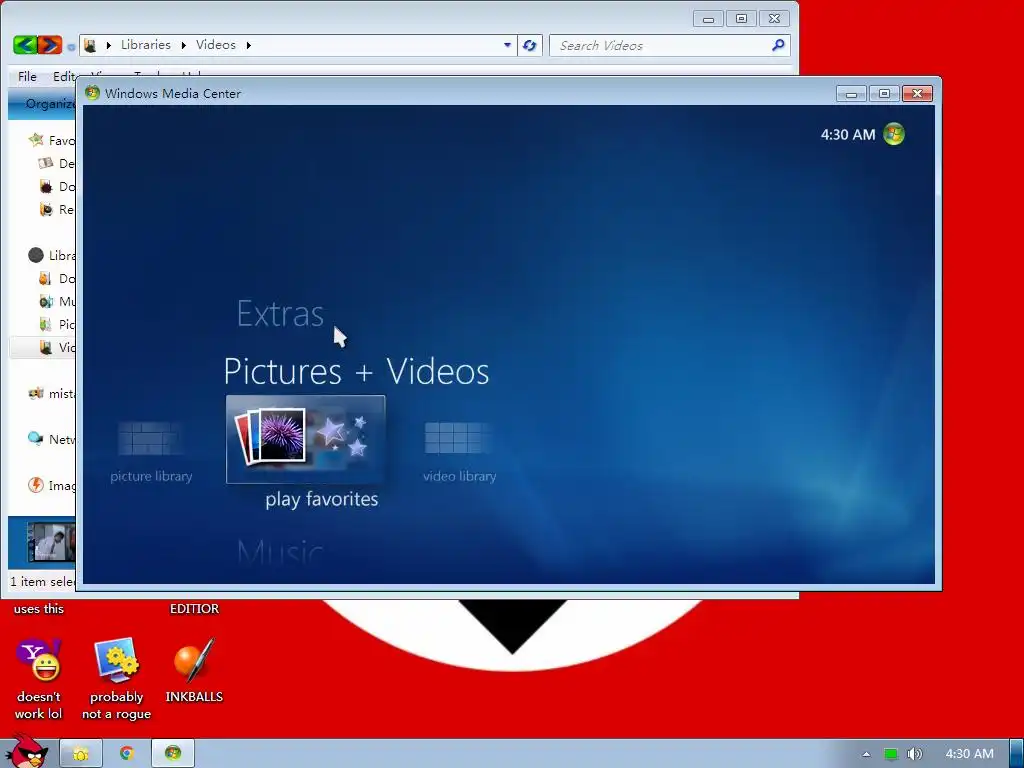The width and height of the screenshot is (1024, 768).
Task: Click the search magnifier icon in Explorer
Action: click(x=778, y=45)
